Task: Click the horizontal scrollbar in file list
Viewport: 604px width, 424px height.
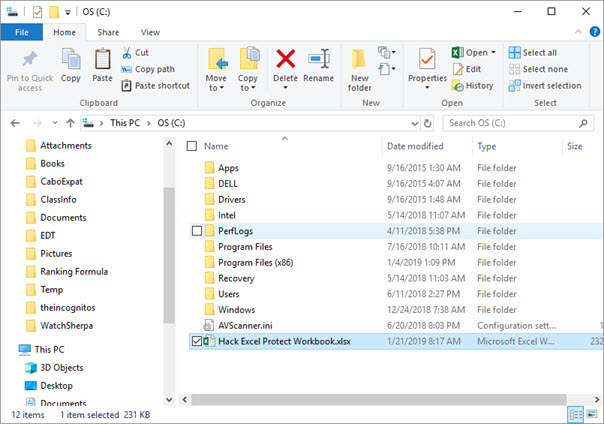Action: click(x=378, y=399)
